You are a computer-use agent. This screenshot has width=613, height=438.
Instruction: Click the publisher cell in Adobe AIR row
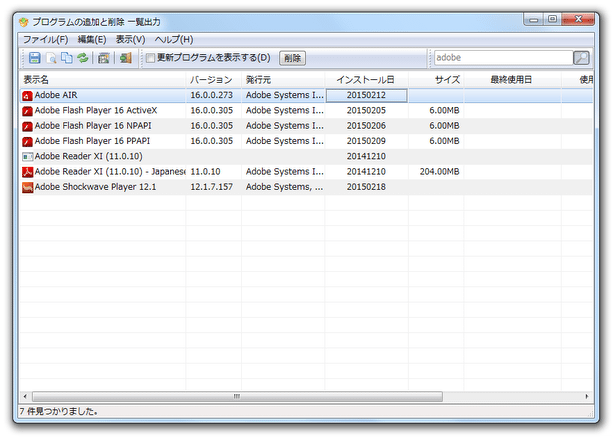(285, 95)
